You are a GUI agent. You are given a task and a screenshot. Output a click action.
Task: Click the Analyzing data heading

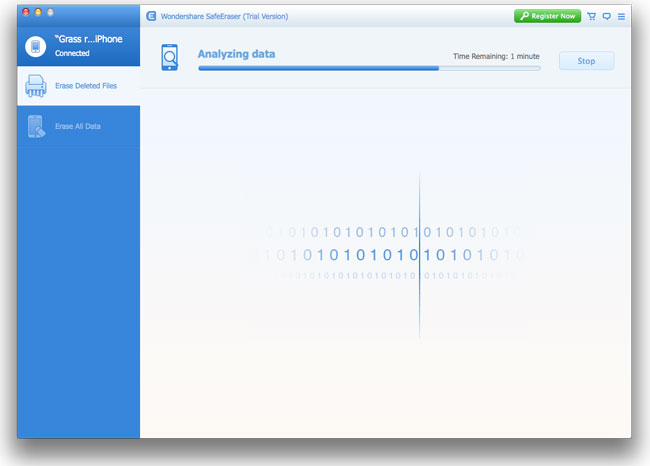coord(236,54)
